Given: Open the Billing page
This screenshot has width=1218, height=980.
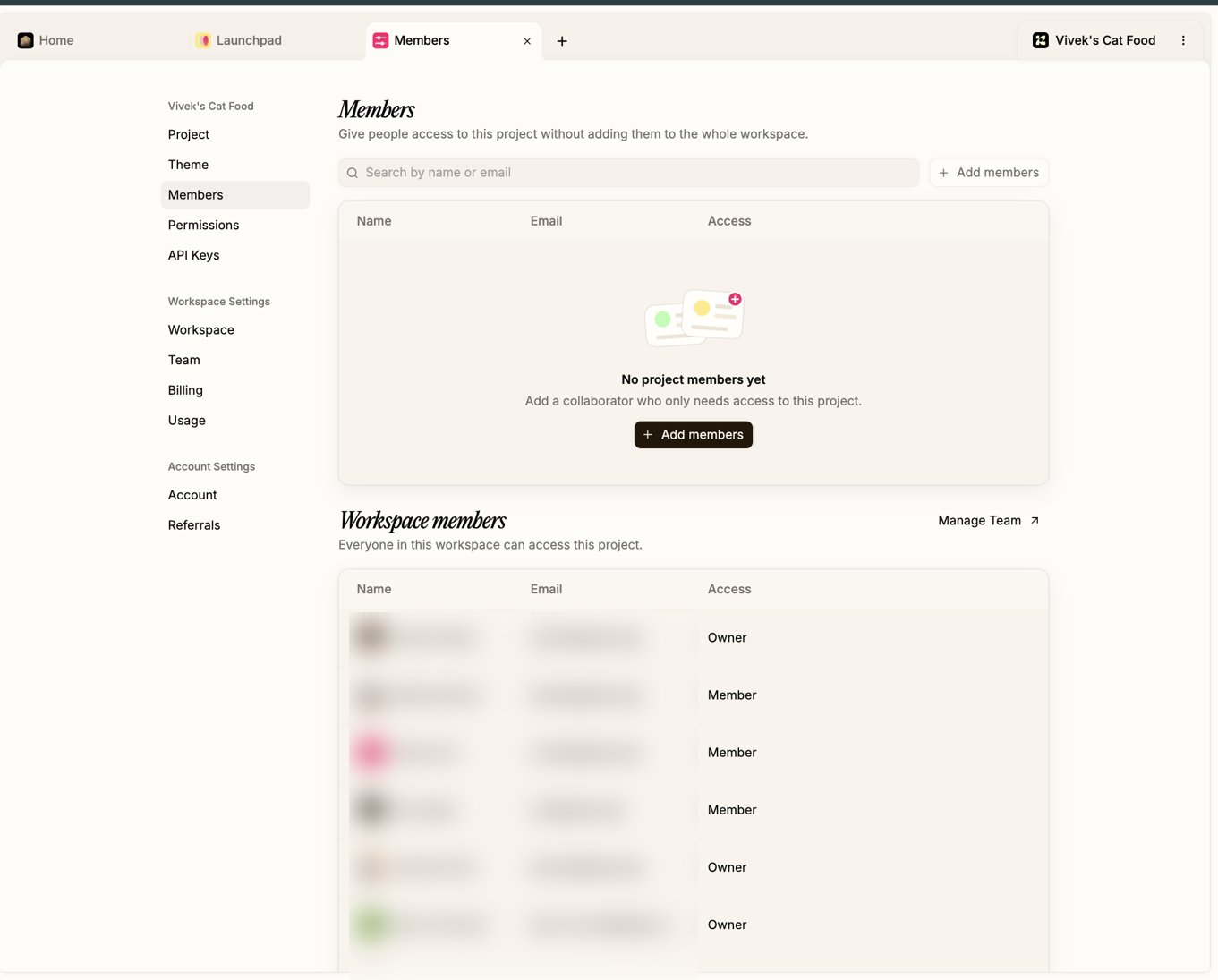Looking at the screenshot, I should point(235,390).
